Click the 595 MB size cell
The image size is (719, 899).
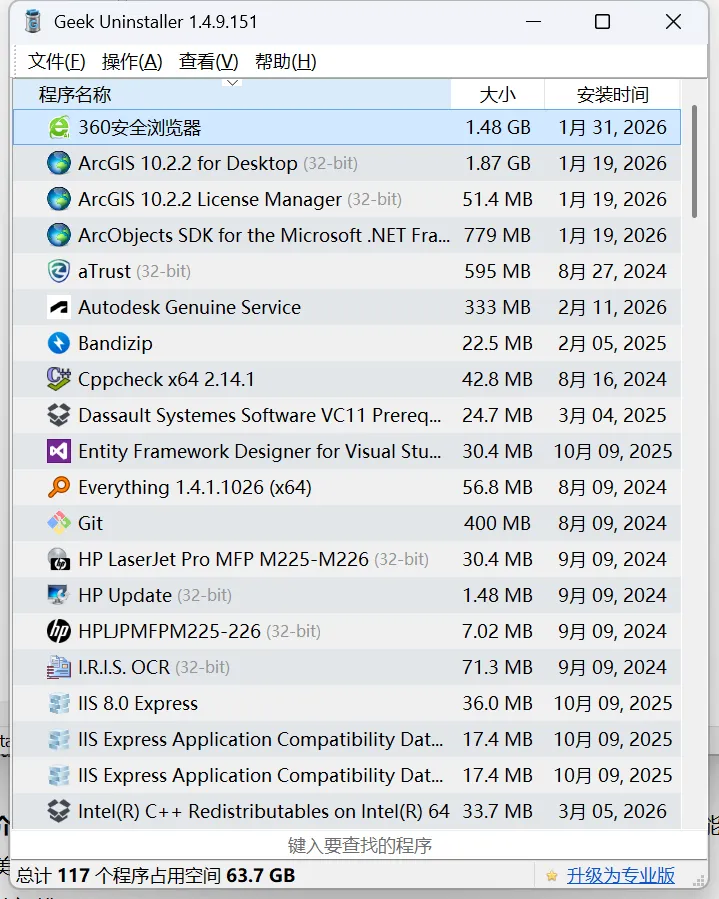point(498,271)
